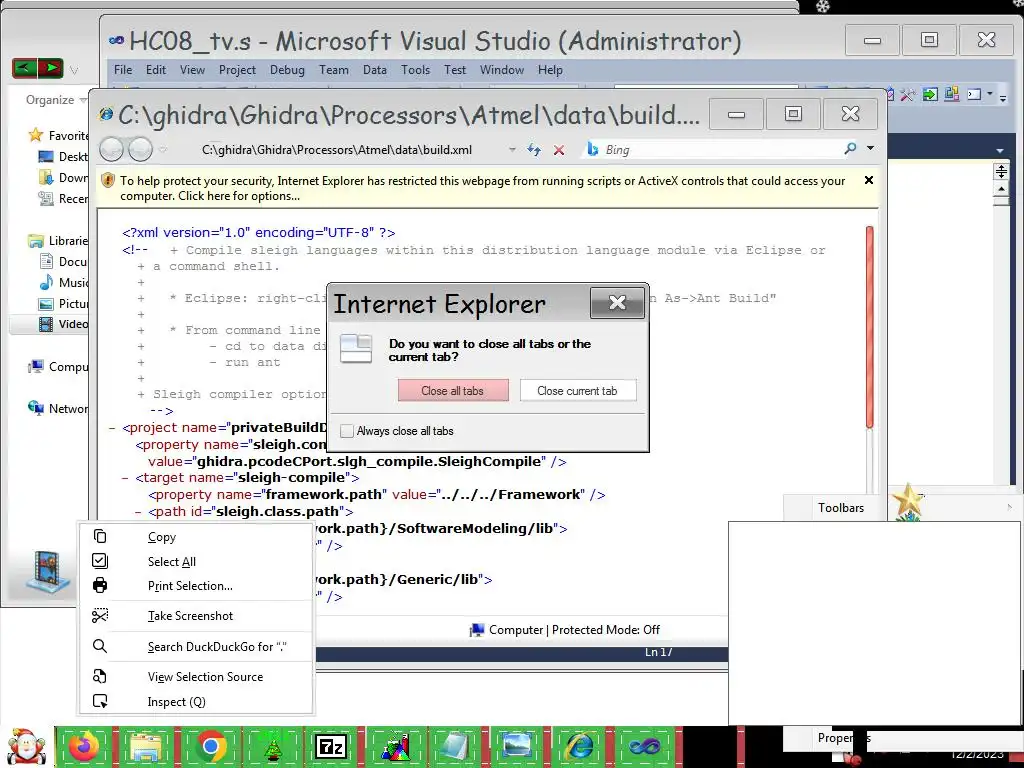Click the Close current tab button
1024x768 pixels.
[x=578, y=391]
